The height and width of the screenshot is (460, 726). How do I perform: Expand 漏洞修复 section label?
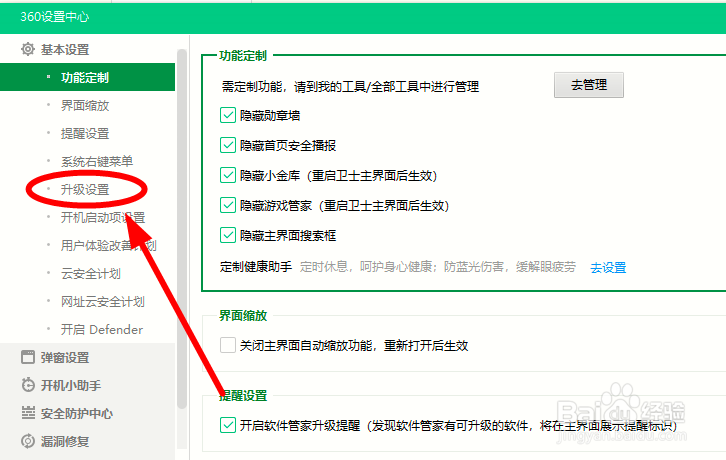tap(65, 441)
